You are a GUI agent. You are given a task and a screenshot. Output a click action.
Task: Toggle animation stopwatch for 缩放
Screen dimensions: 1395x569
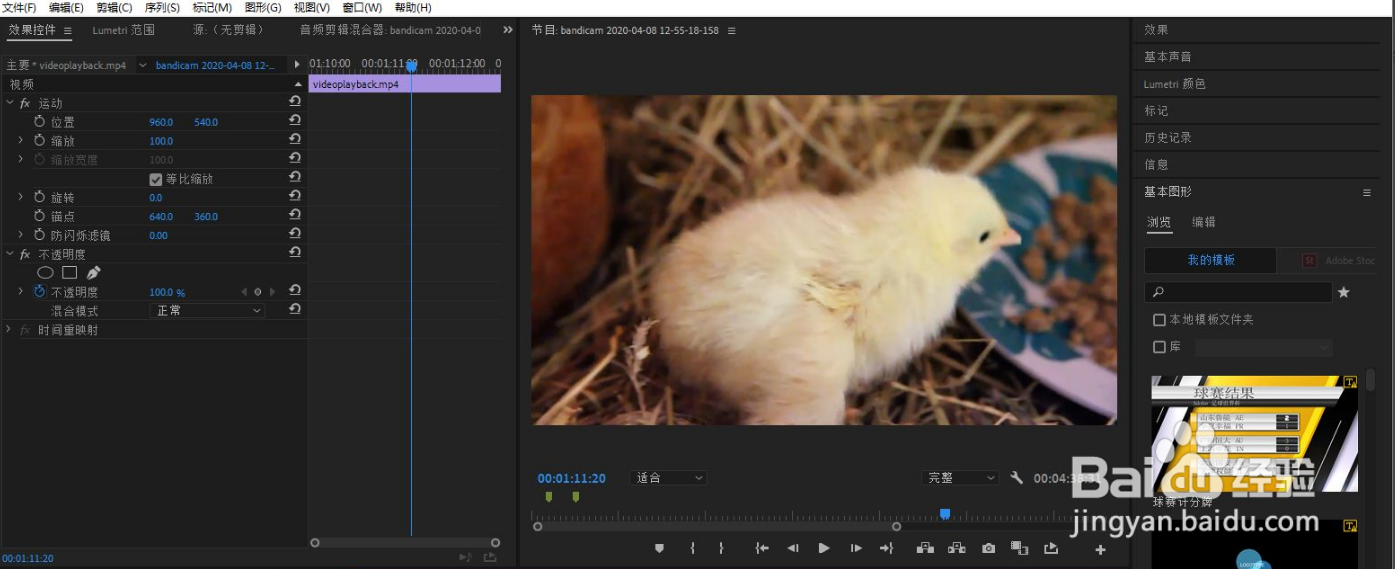pos(40,140)
